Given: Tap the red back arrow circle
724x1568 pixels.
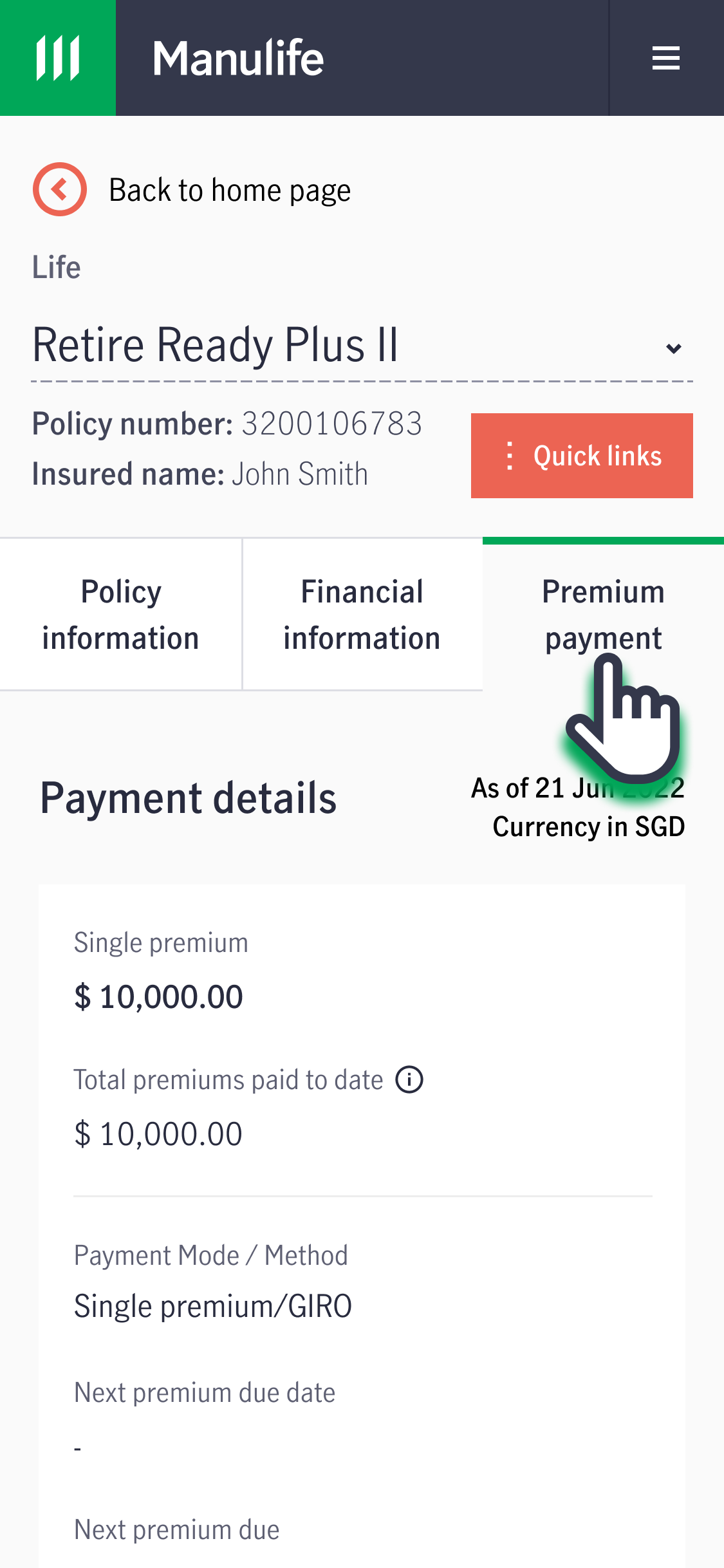Looking at the screenshot, I should (60, 189).
